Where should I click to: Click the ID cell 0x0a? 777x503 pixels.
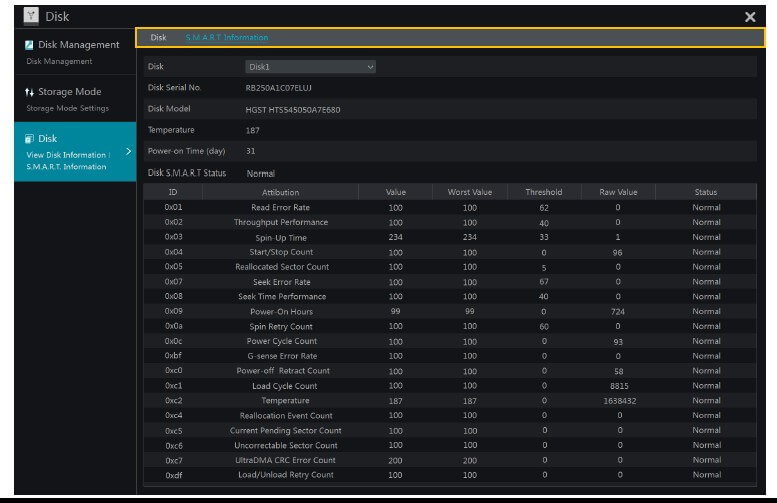174,327
